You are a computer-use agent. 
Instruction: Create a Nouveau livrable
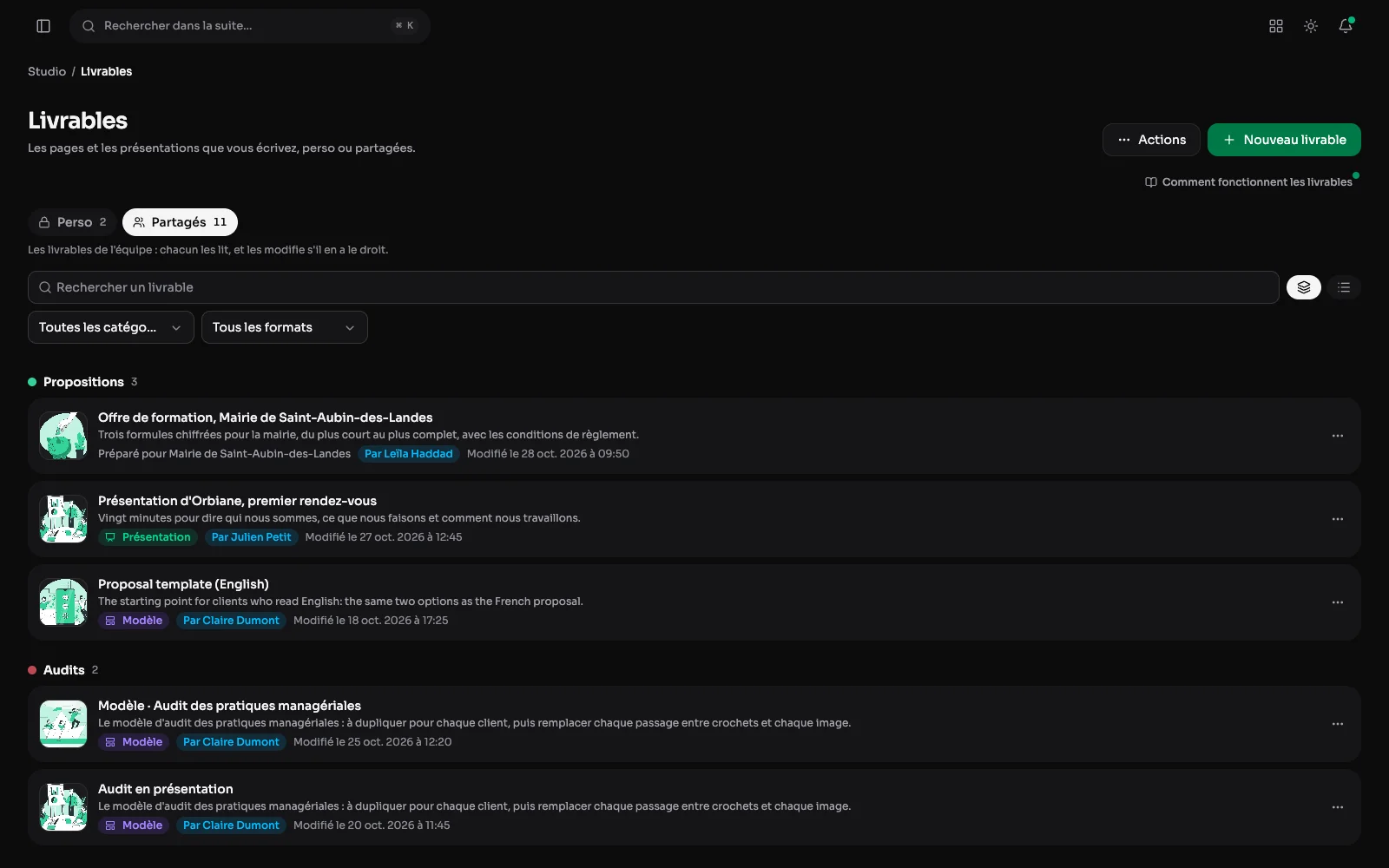pyautogui.click(x=1284, y=140)
